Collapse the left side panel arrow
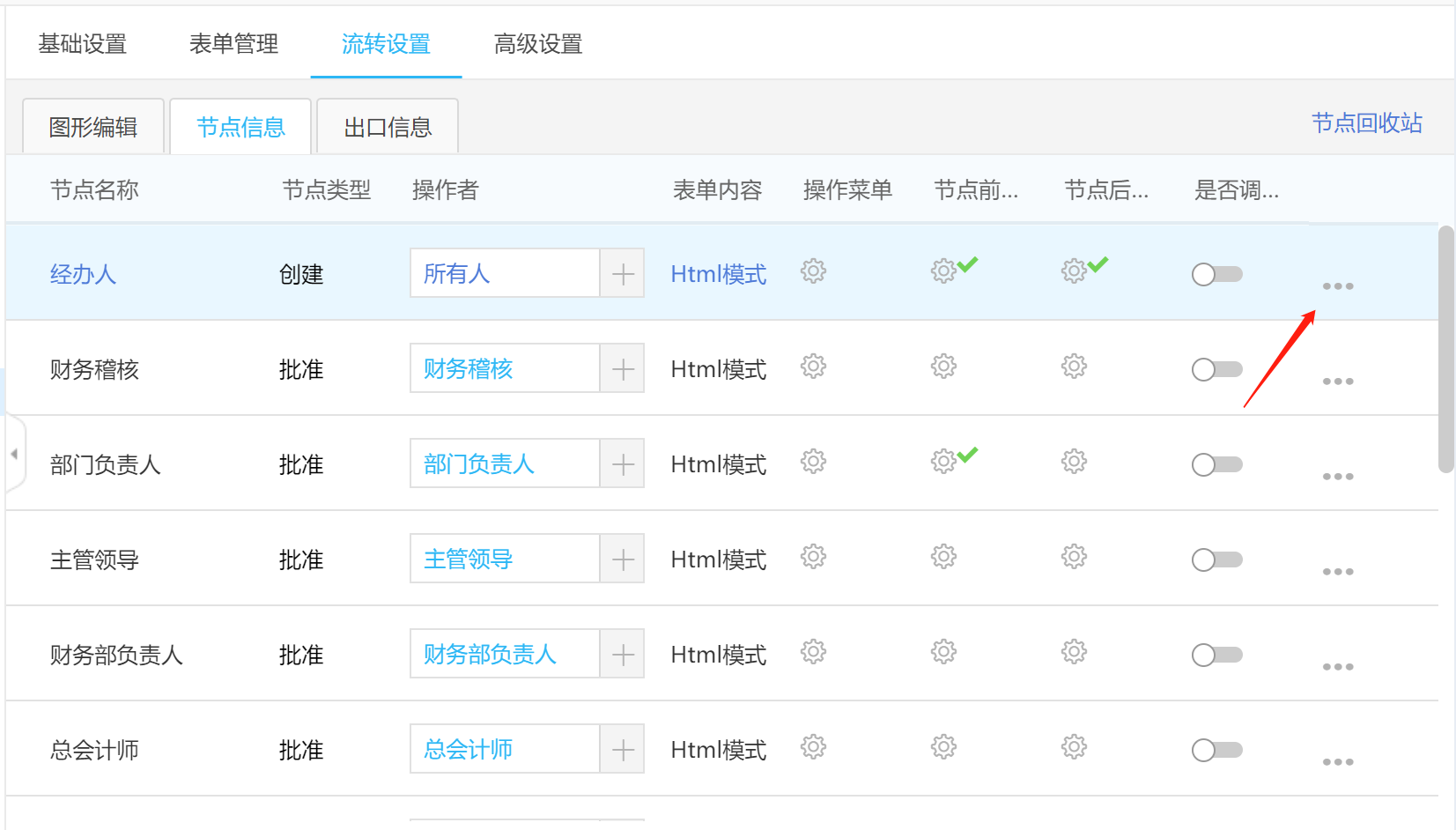 (x=14, y=455)
